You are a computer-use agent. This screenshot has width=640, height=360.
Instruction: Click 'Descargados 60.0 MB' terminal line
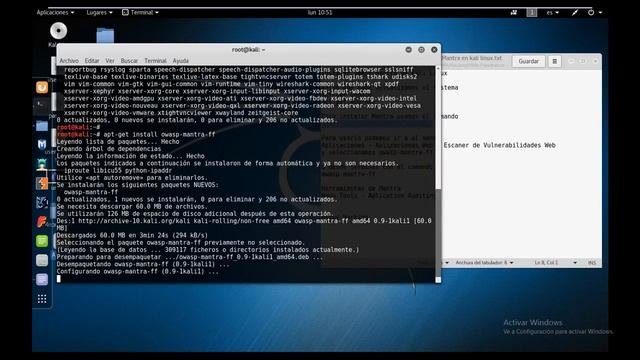[132, 236]
